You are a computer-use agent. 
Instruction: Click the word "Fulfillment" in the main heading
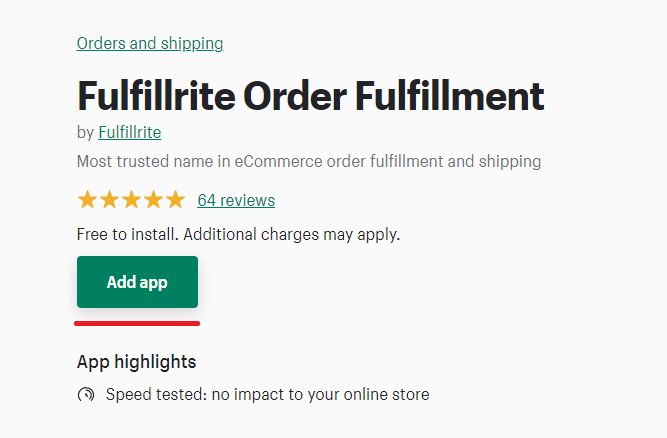tap(450, 96)
